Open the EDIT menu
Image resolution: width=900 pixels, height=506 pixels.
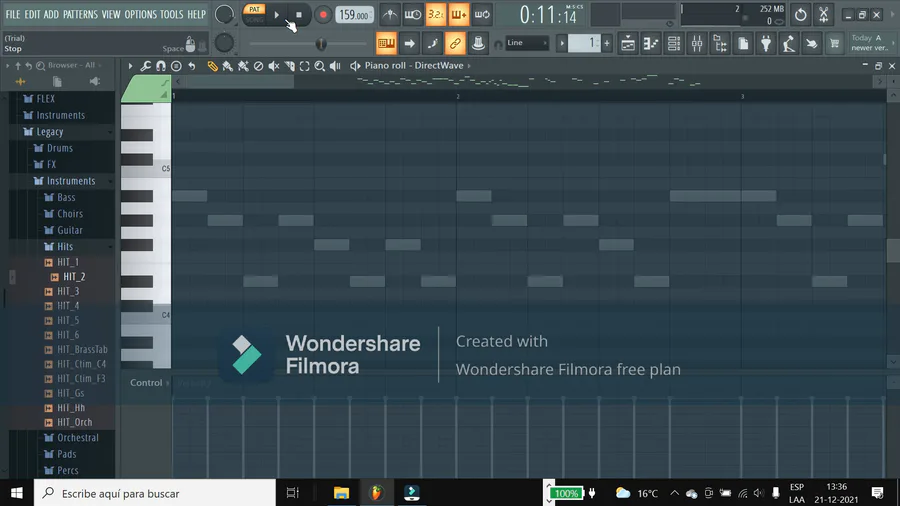pos(32,14)
